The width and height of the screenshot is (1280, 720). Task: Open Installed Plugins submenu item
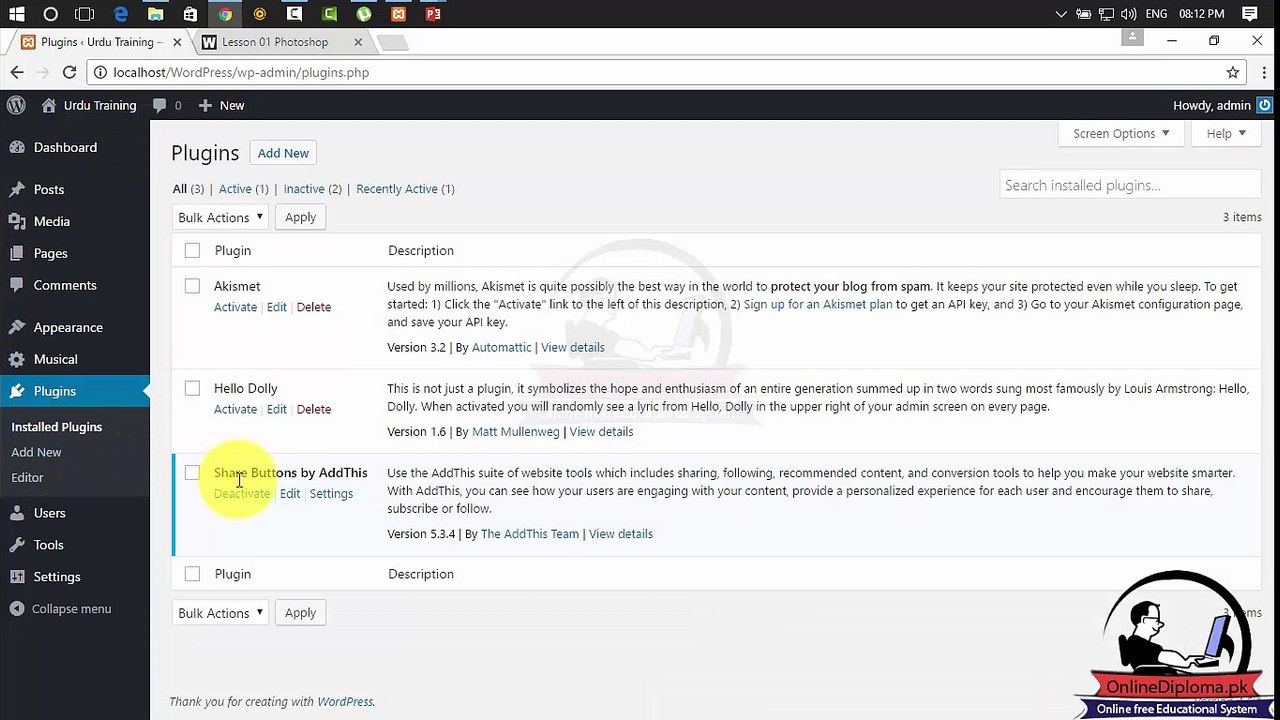[x=57, y=427]
